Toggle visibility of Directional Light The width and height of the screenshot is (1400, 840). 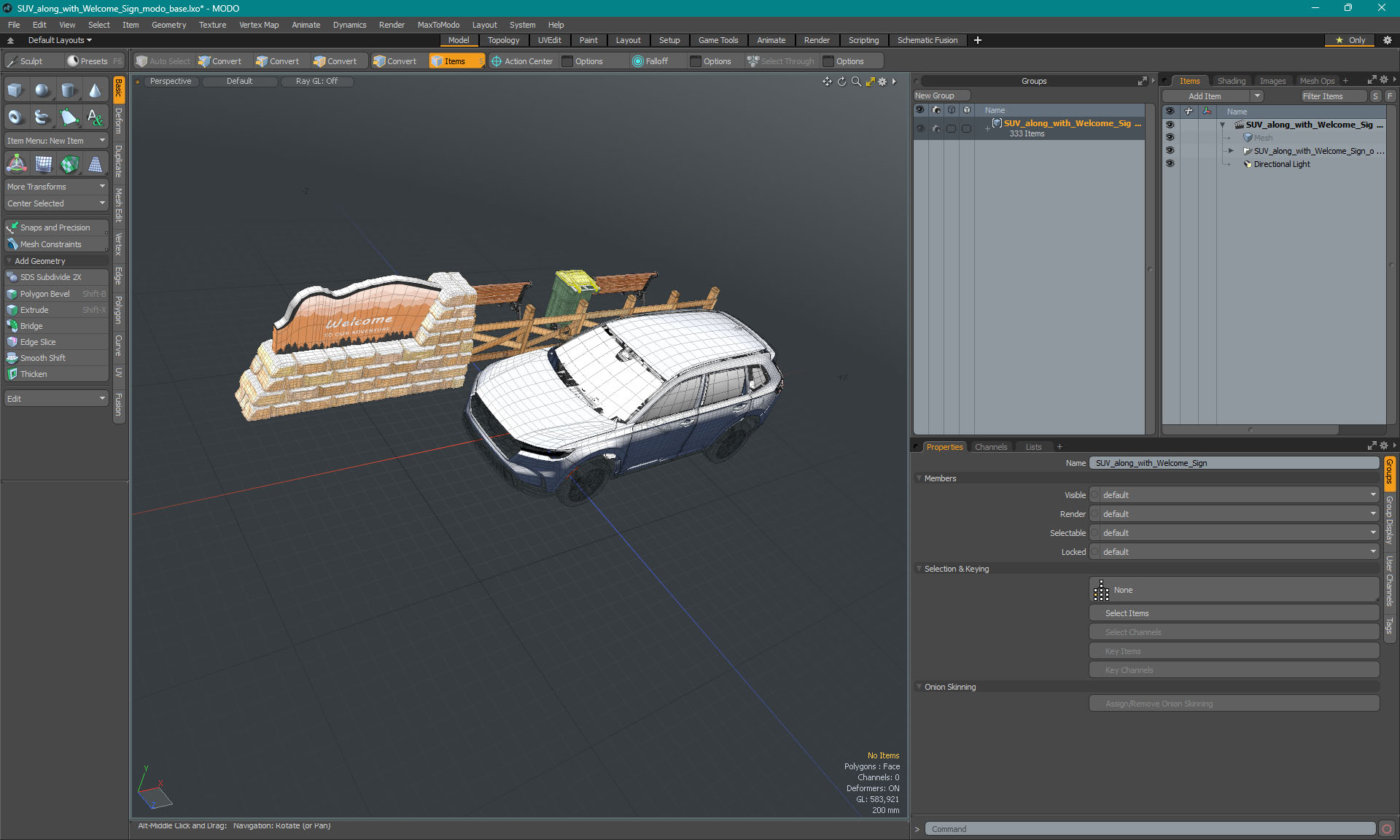pos(1170,164)
